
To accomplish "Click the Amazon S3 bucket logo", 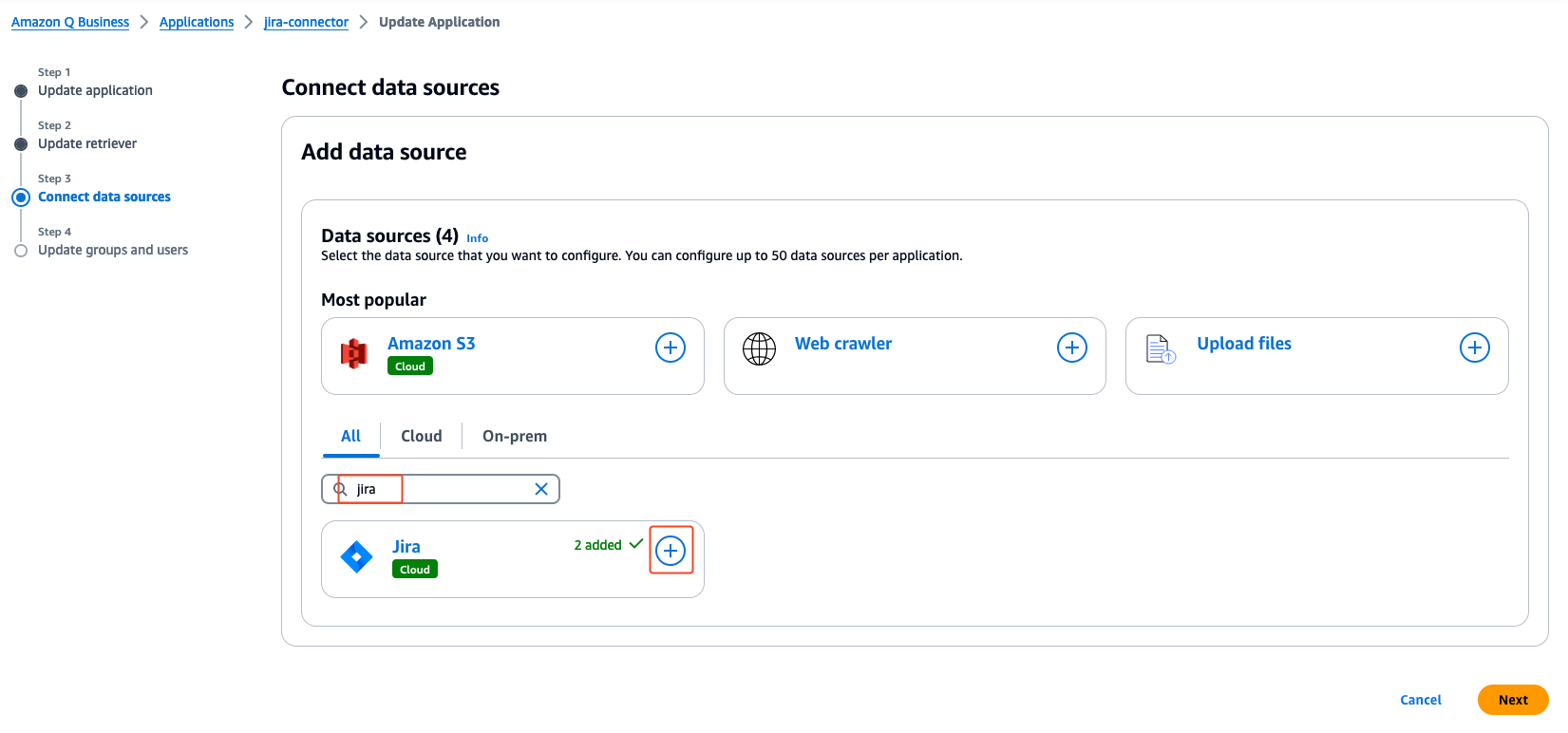I will click(354, 354).
